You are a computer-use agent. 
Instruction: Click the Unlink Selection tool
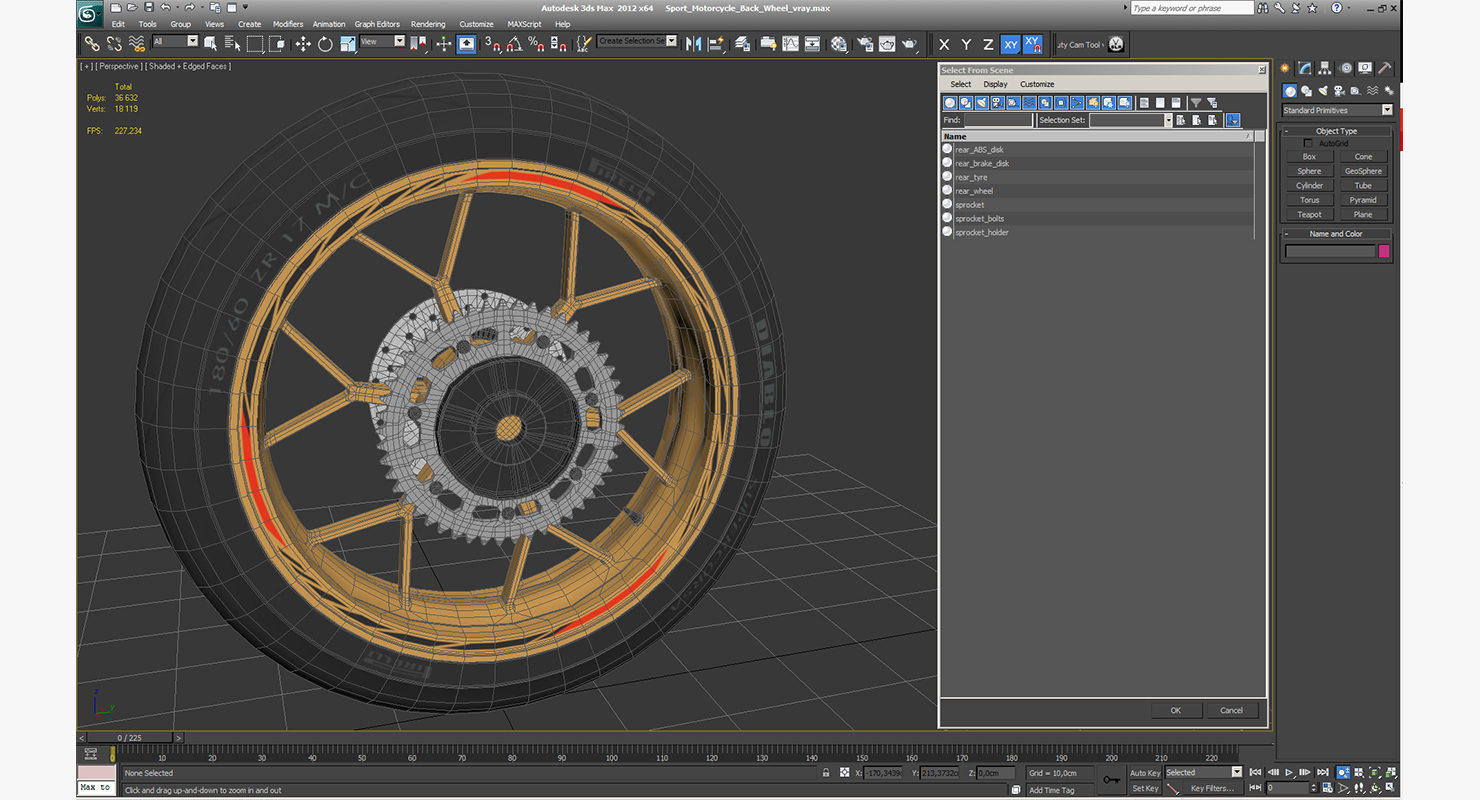coord(114,44)
